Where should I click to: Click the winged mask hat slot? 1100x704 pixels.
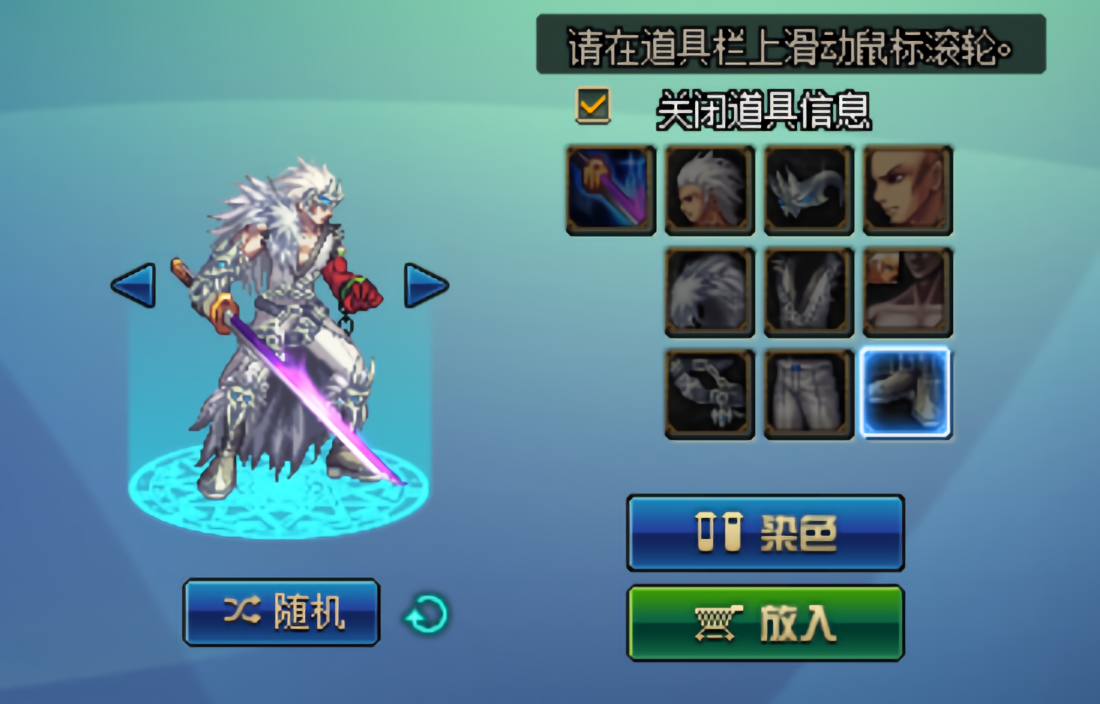(x=809, y=190)
